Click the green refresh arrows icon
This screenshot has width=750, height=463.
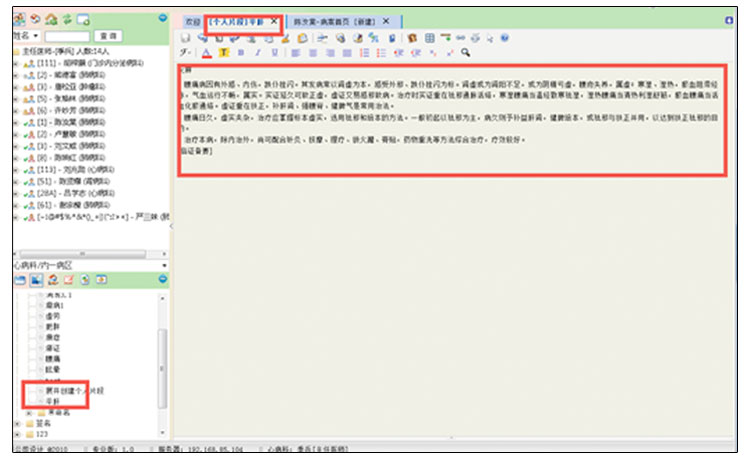(66, 20)
